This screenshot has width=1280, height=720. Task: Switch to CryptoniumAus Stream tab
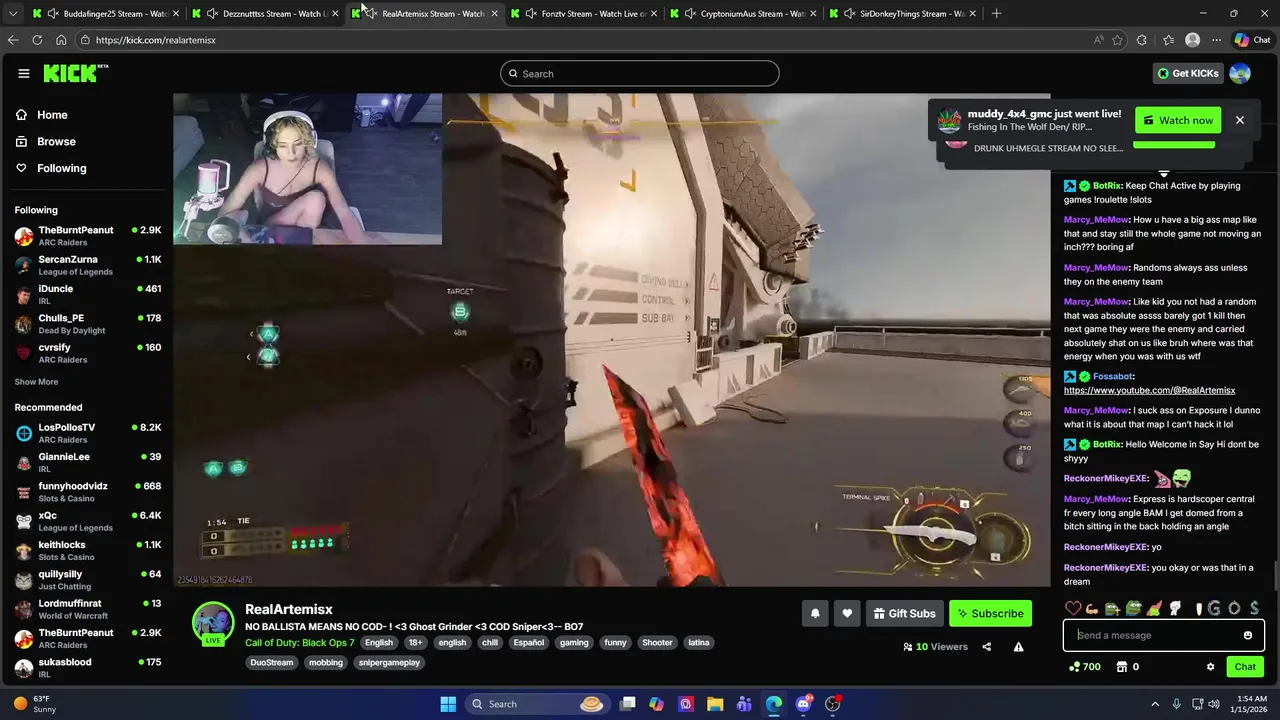pos(744,13)
